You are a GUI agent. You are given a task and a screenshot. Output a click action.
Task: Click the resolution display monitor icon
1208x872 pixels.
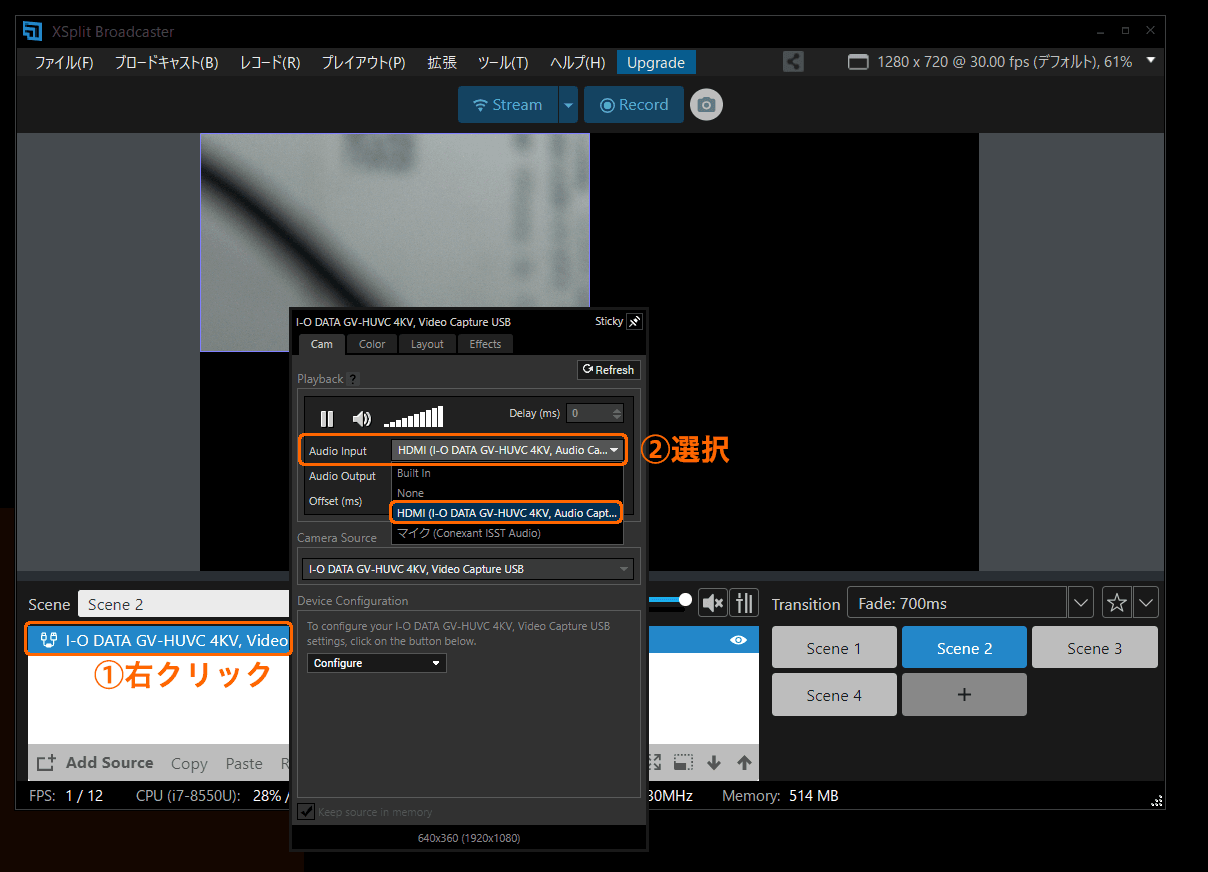[x=858, y=62]
